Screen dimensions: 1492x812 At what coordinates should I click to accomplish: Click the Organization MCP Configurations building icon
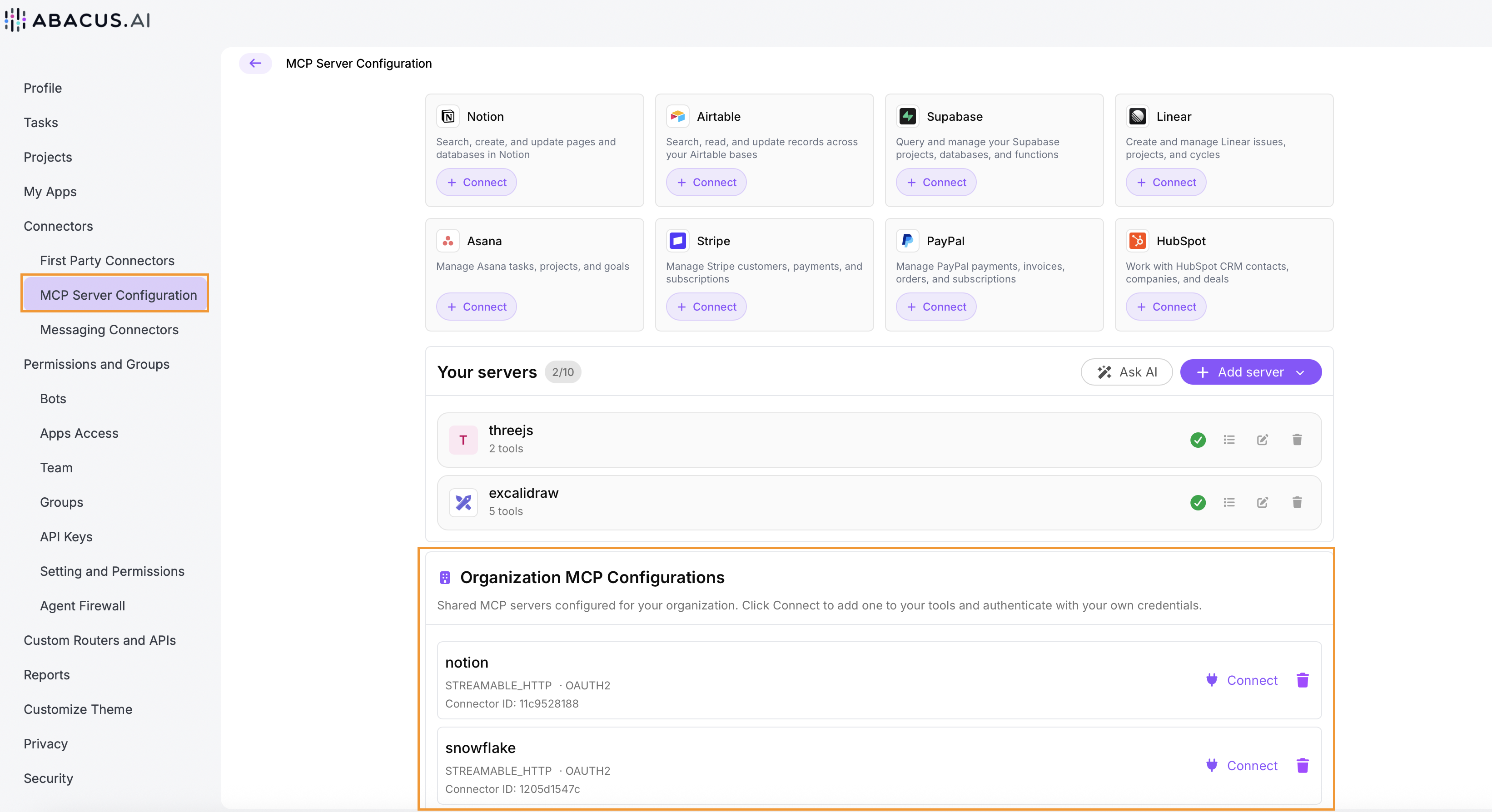445,578
